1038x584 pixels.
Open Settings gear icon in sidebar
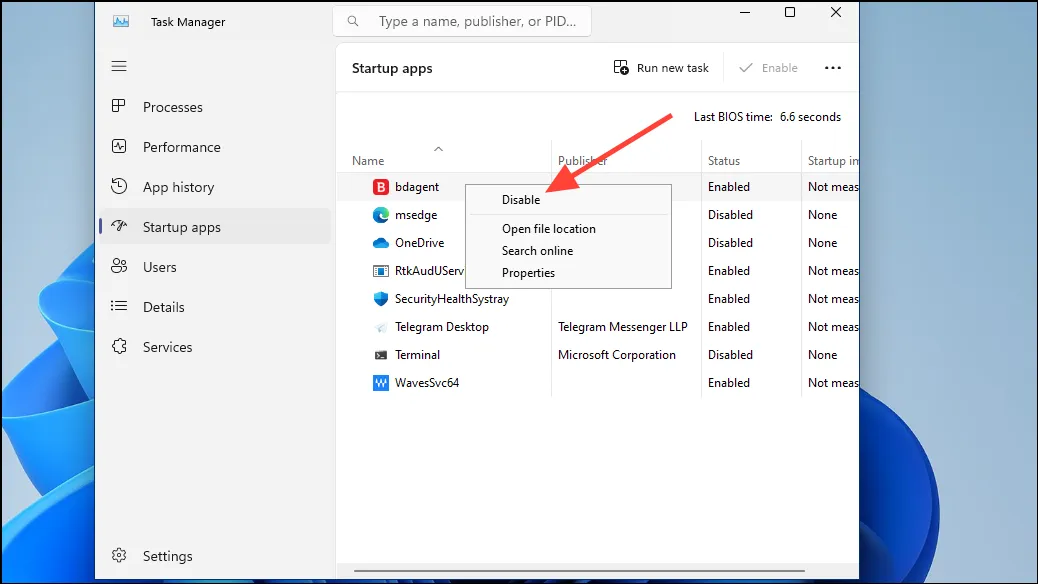click(119, 556)
